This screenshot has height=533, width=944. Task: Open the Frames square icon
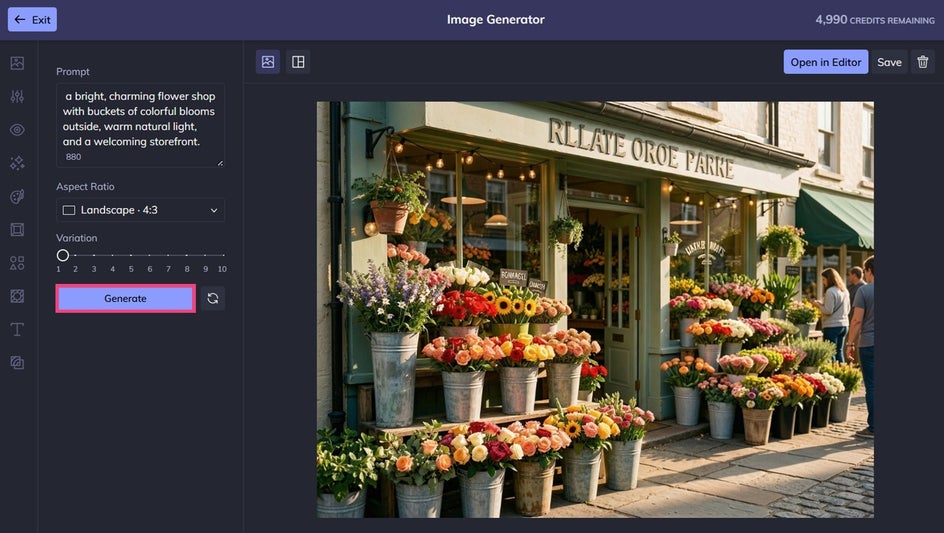point(17,229)
